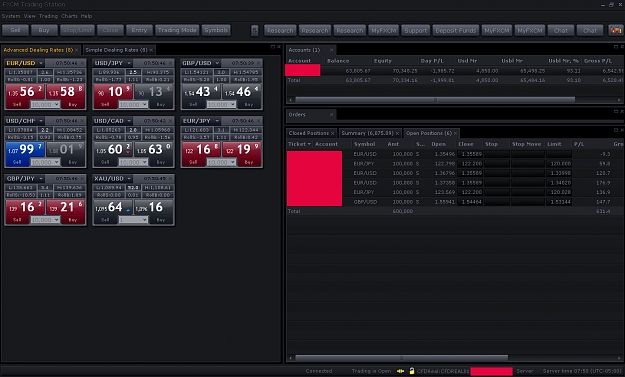The image size is (625, 377).
Task: Click the Accounts panel horizontal scrollbar
Action: coord(435,100)
